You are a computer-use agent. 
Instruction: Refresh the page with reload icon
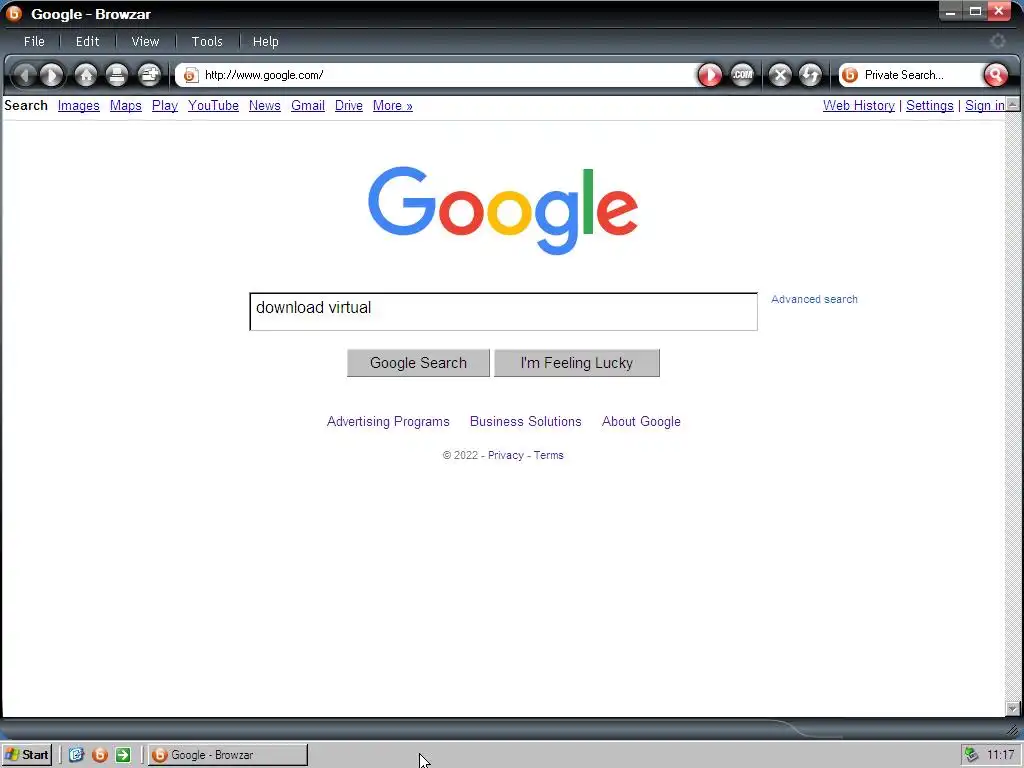click(x=810, y=75)
